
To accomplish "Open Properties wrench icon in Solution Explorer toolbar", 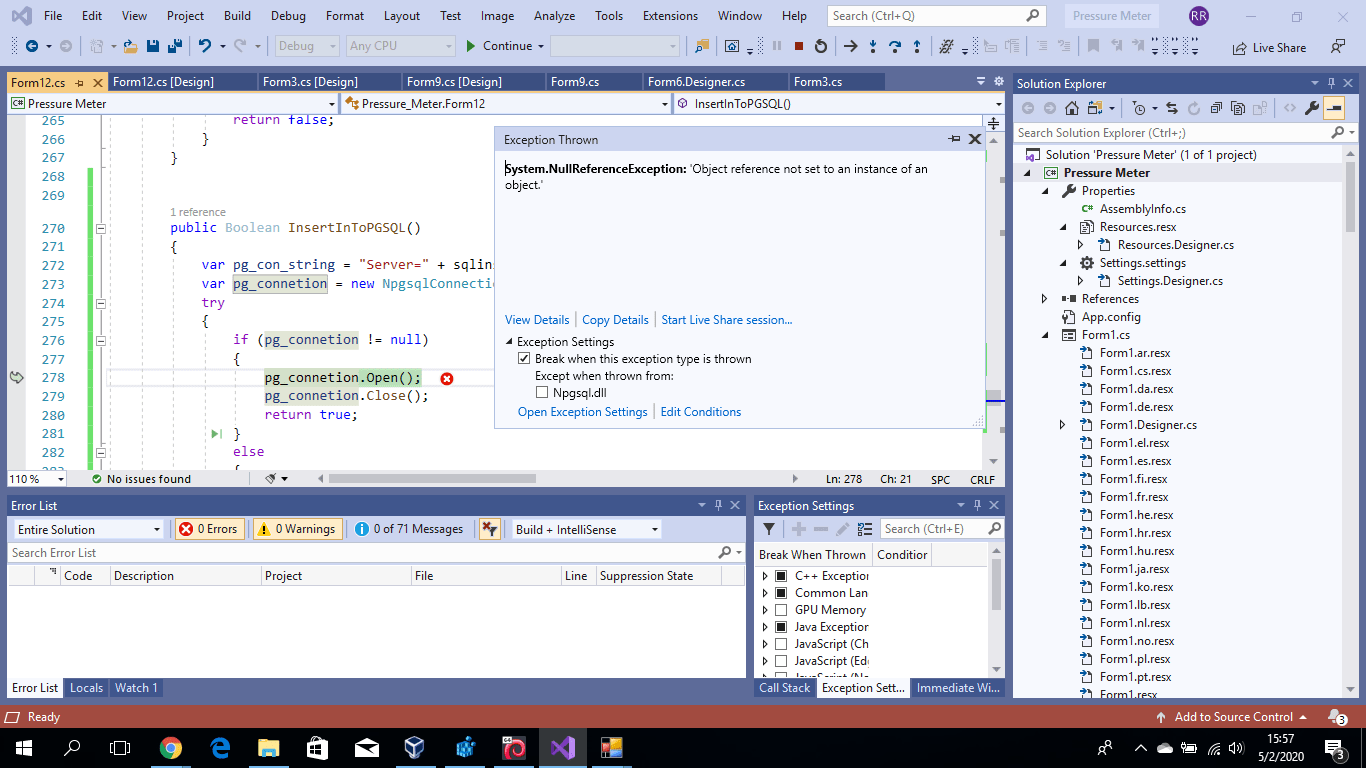I will pyautogui.click(x=1312, y=108).
